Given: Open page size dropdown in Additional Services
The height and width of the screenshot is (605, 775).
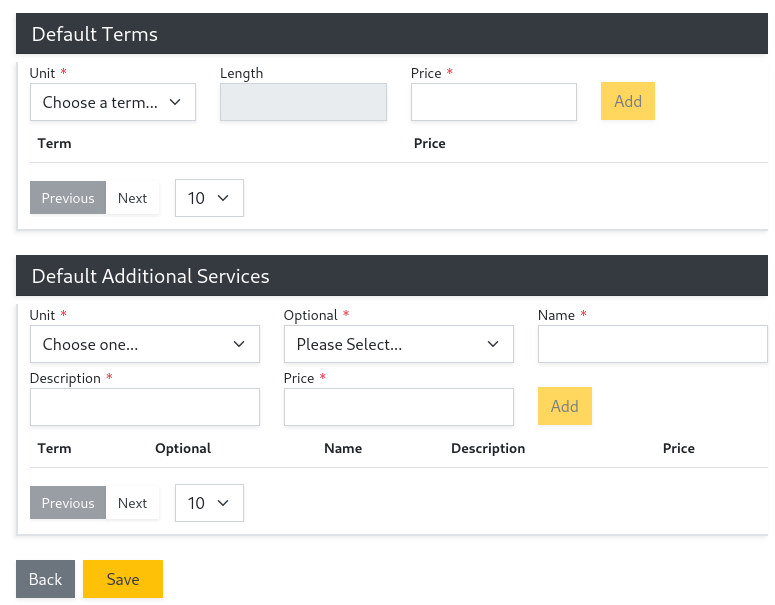Looking at the screenshot, I should (x=209, y=503).
